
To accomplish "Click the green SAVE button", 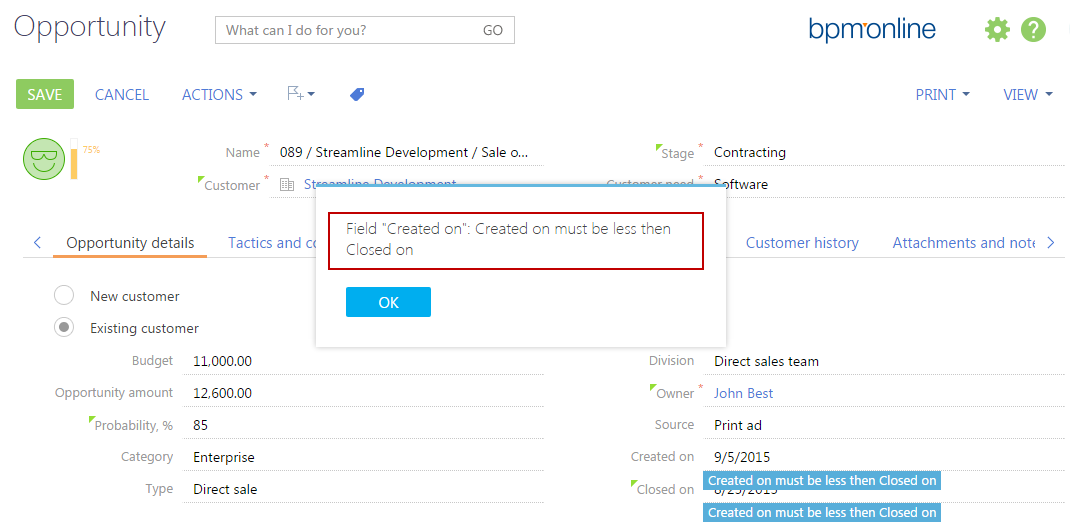I will pyautogui.click(x=45, y=94).
